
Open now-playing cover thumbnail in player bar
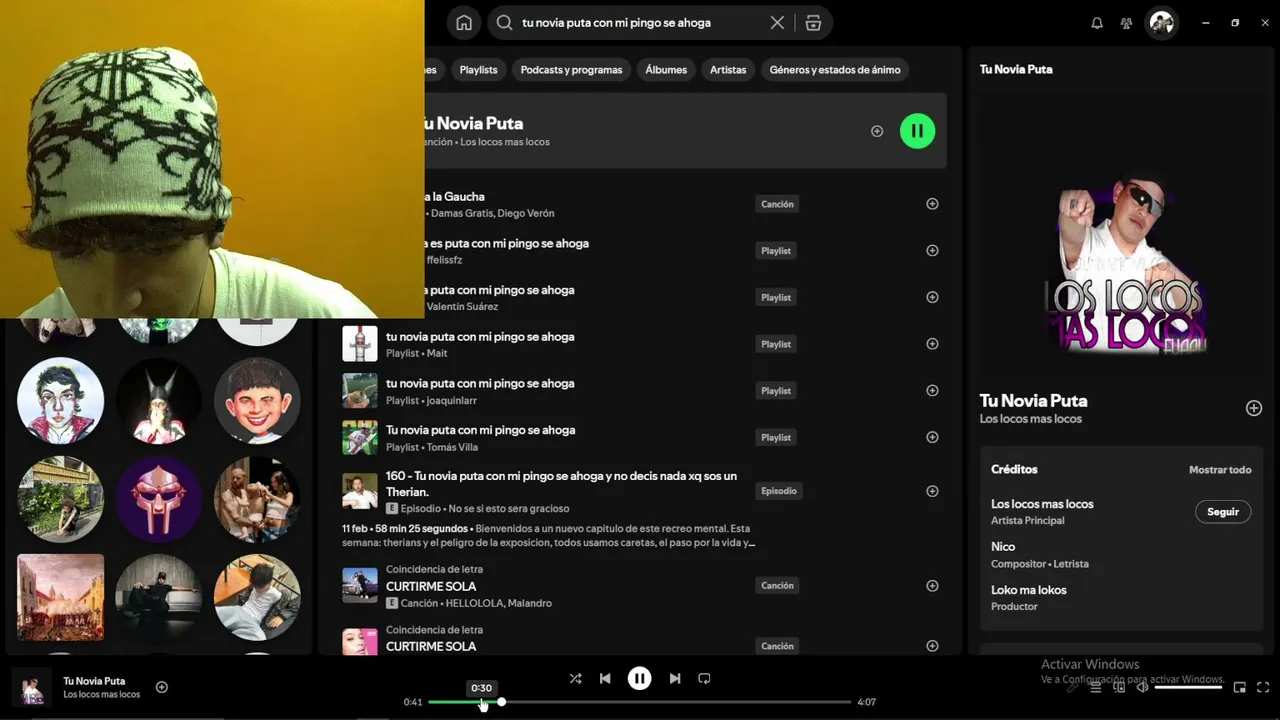tap(31, 687)
